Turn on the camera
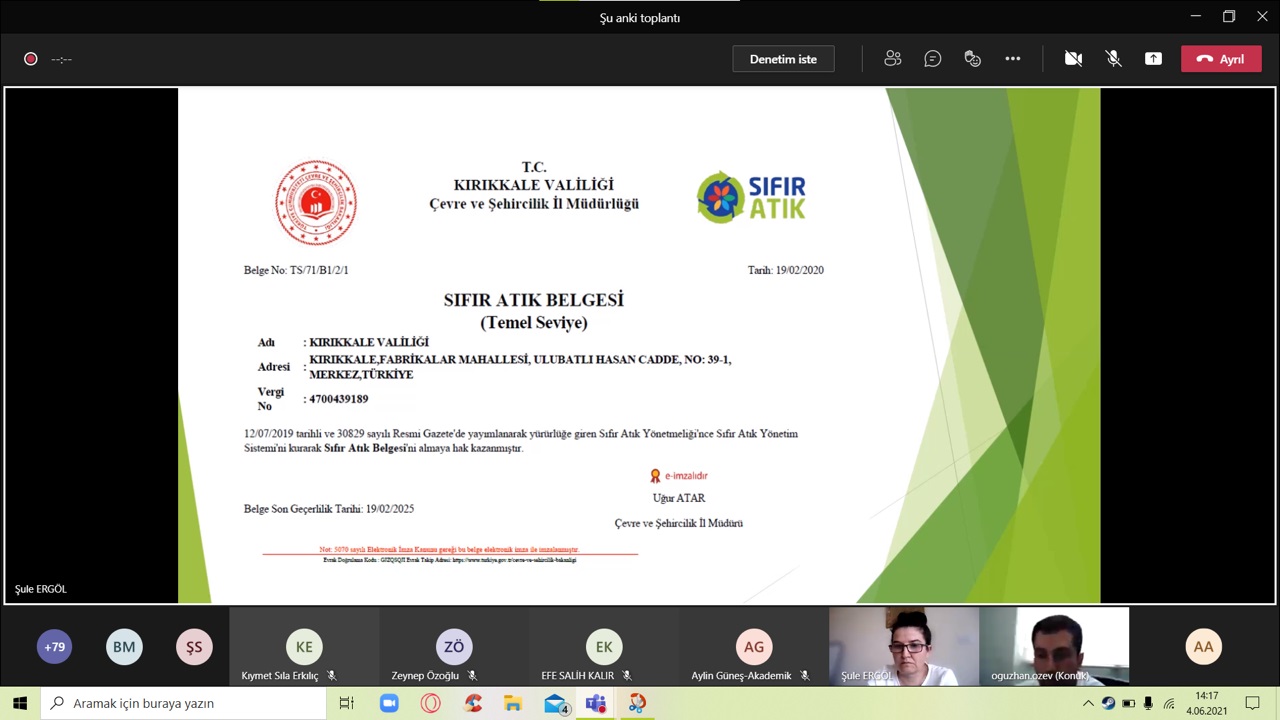 point(1073,59)
